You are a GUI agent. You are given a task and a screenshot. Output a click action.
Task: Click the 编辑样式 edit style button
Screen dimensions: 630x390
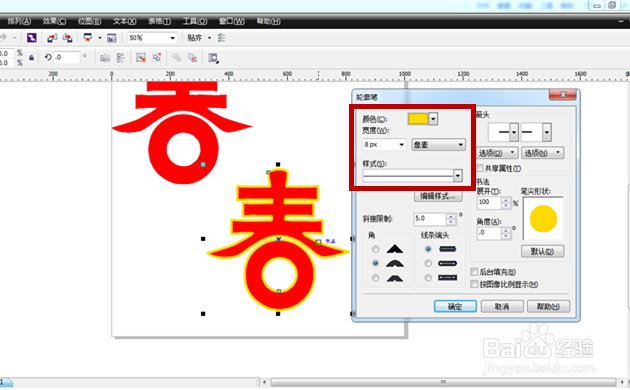coord(438,196)
